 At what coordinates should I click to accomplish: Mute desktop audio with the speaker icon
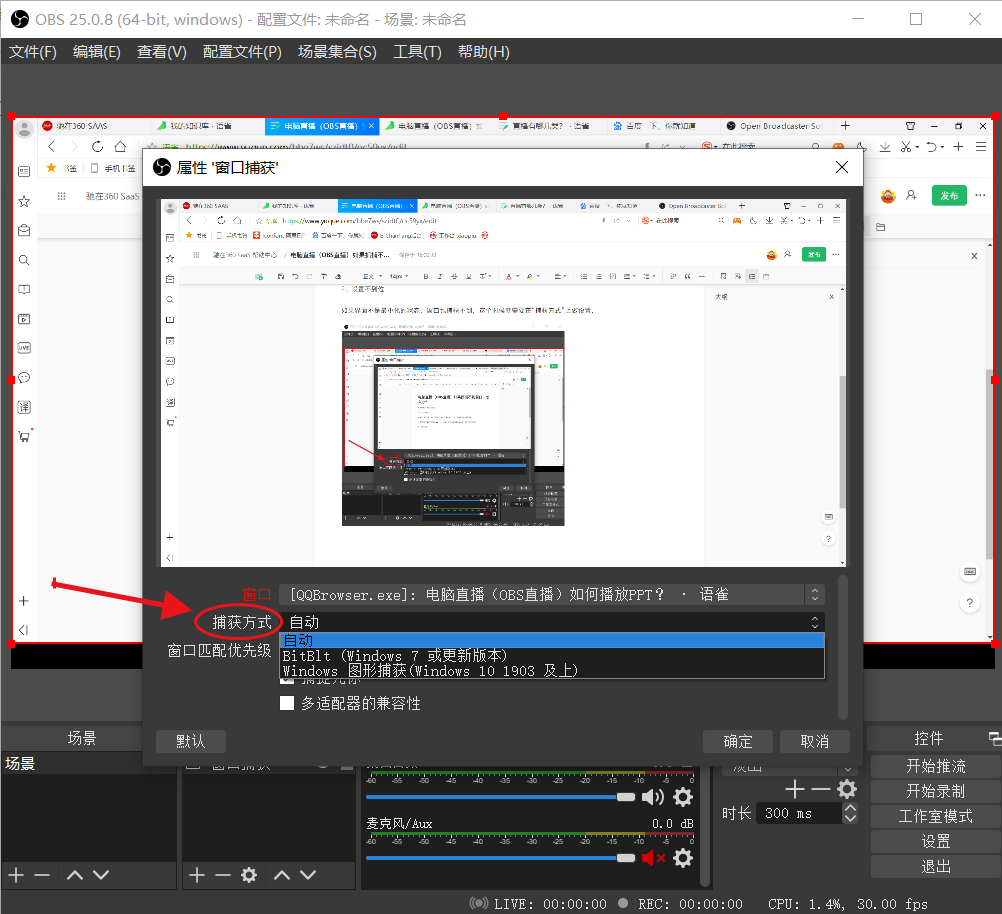pos(652,797)
